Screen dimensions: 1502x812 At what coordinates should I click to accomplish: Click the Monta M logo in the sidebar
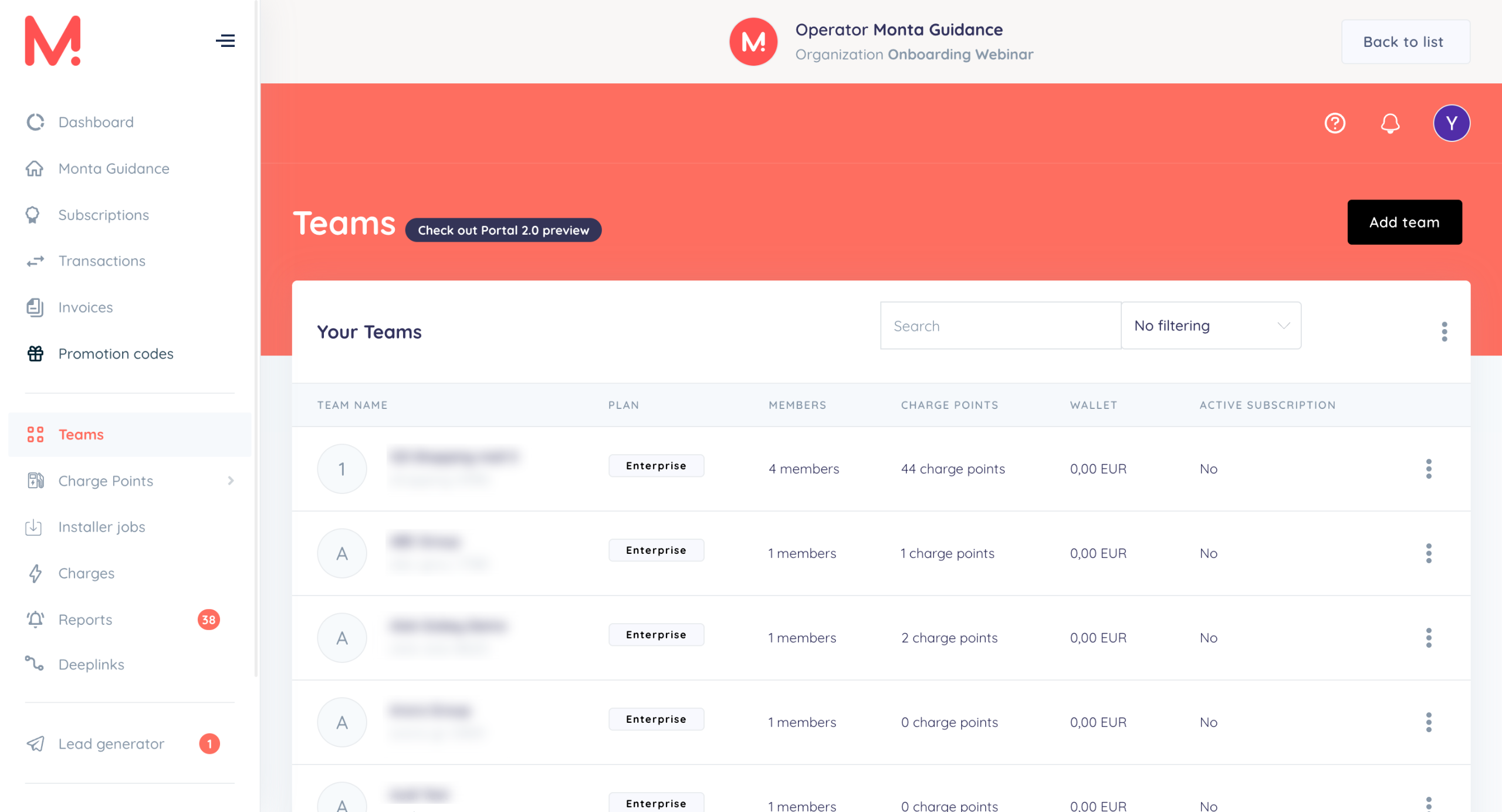[x=53, y=40]
